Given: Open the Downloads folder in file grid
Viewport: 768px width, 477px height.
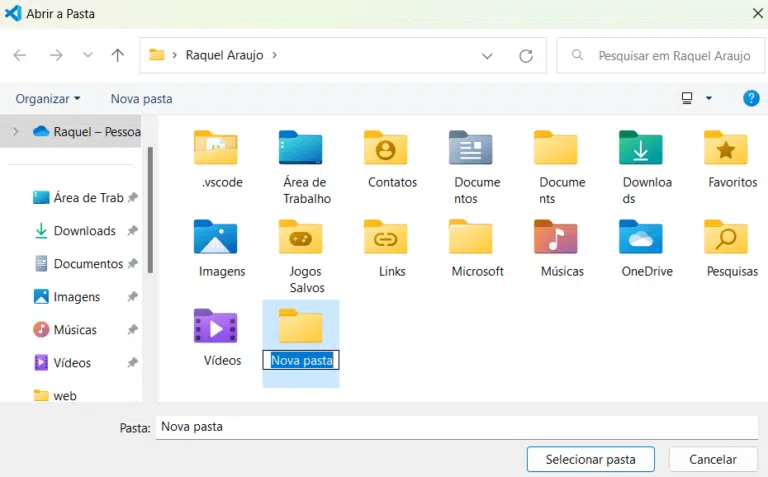Looking at the screenshot, I should pos(640,150).
